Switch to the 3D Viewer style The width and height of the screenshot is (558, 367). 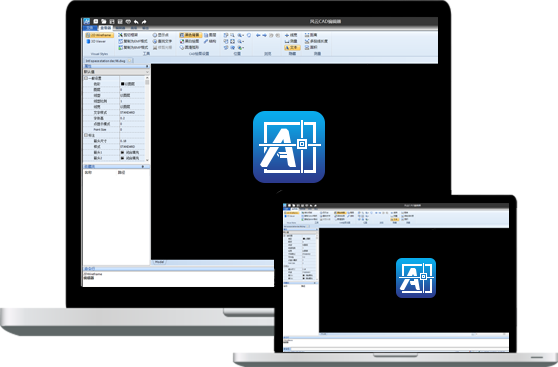coord(96,41)
